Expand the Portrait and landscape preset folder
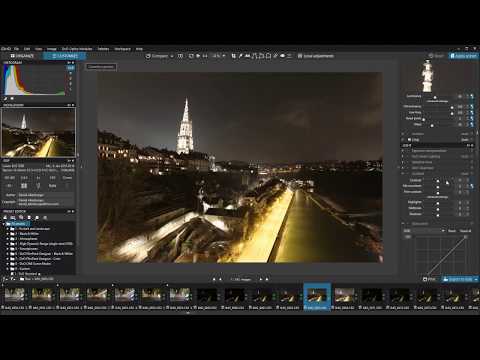This screenshot has height=360, width=480. point(8,229)
